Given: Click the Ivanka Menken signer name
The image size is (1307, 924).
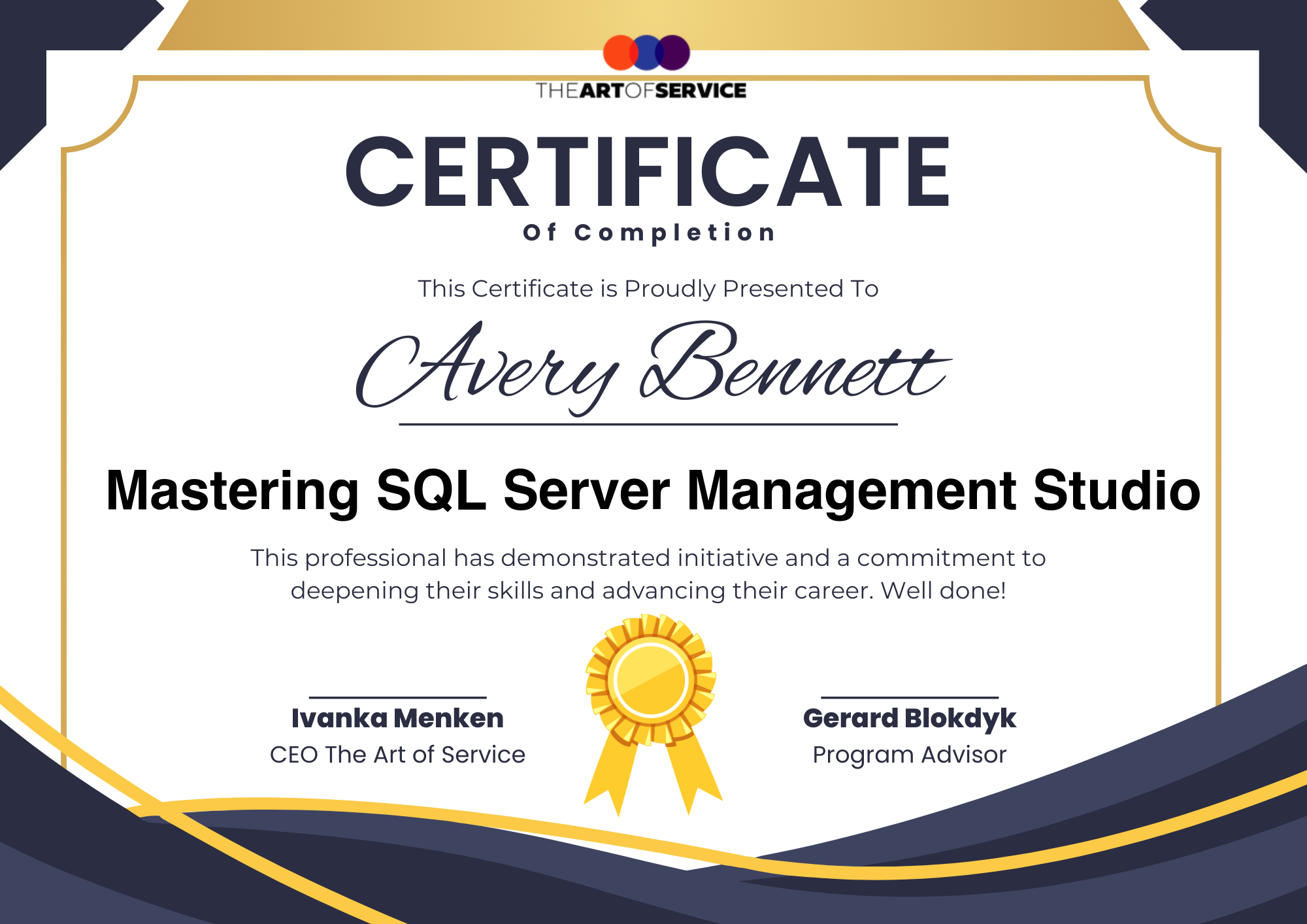Looking at the screenshot, I should tap(397, 718).
